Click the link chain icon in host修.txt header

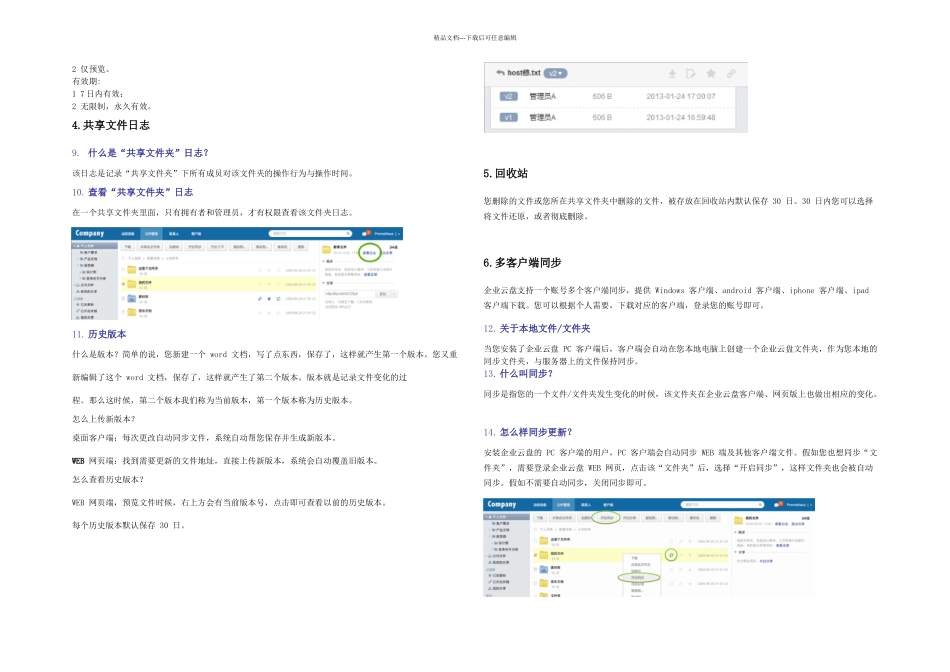click(x=731, y=73)
